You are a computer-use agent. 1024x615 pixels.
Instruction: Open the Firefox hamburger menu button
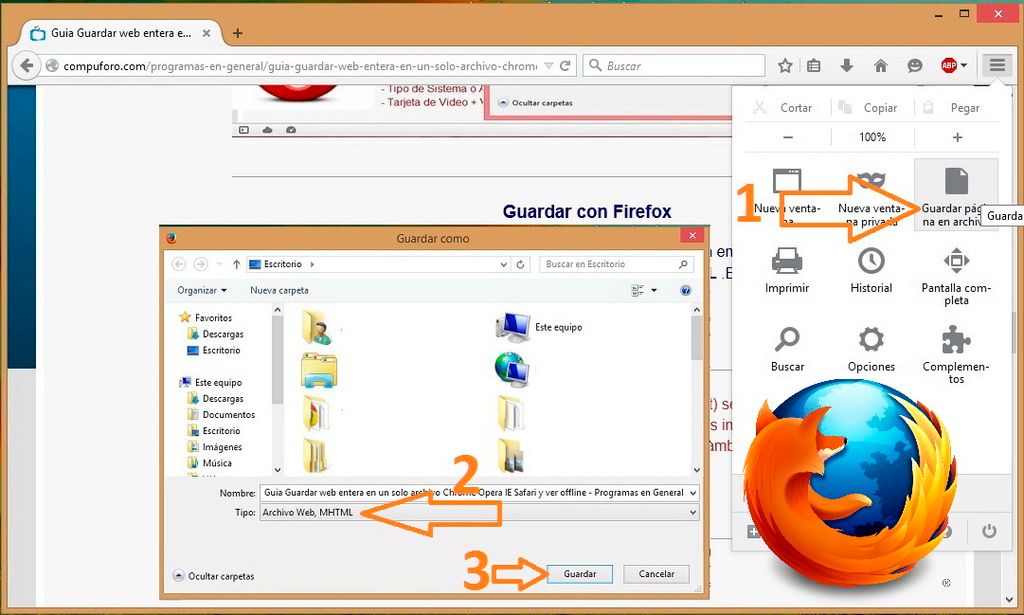click(997, 65)
